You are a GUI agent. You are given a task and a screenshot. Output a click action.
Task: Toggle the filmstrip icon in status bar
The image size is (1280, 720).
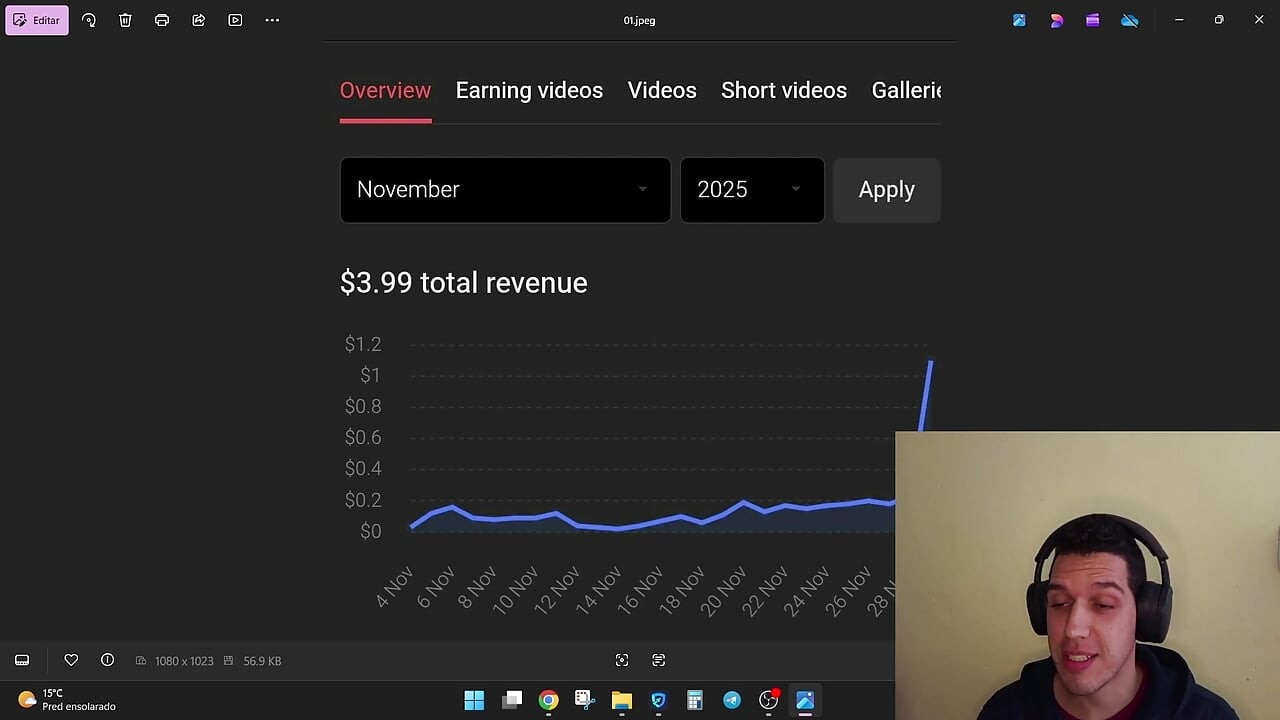(x=22, y=660)
